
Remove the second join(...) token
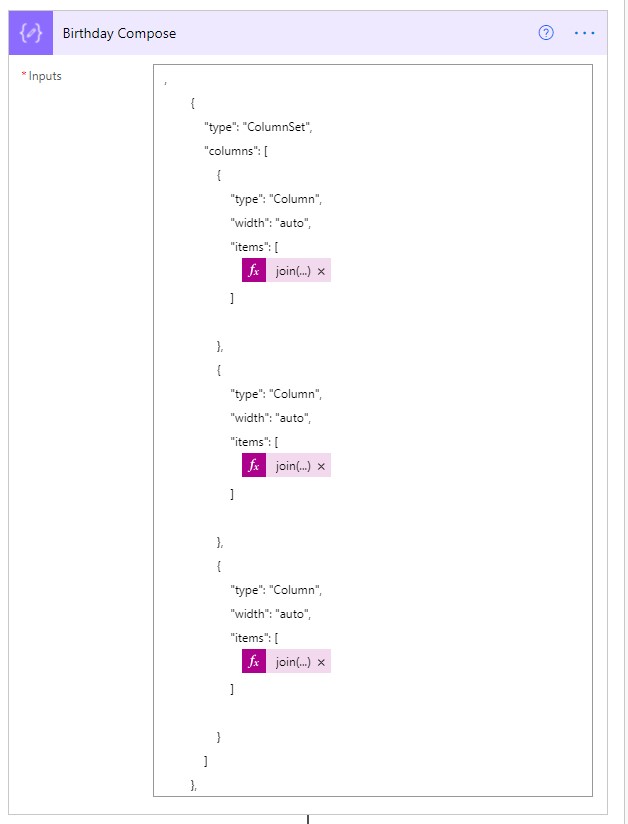321,466
